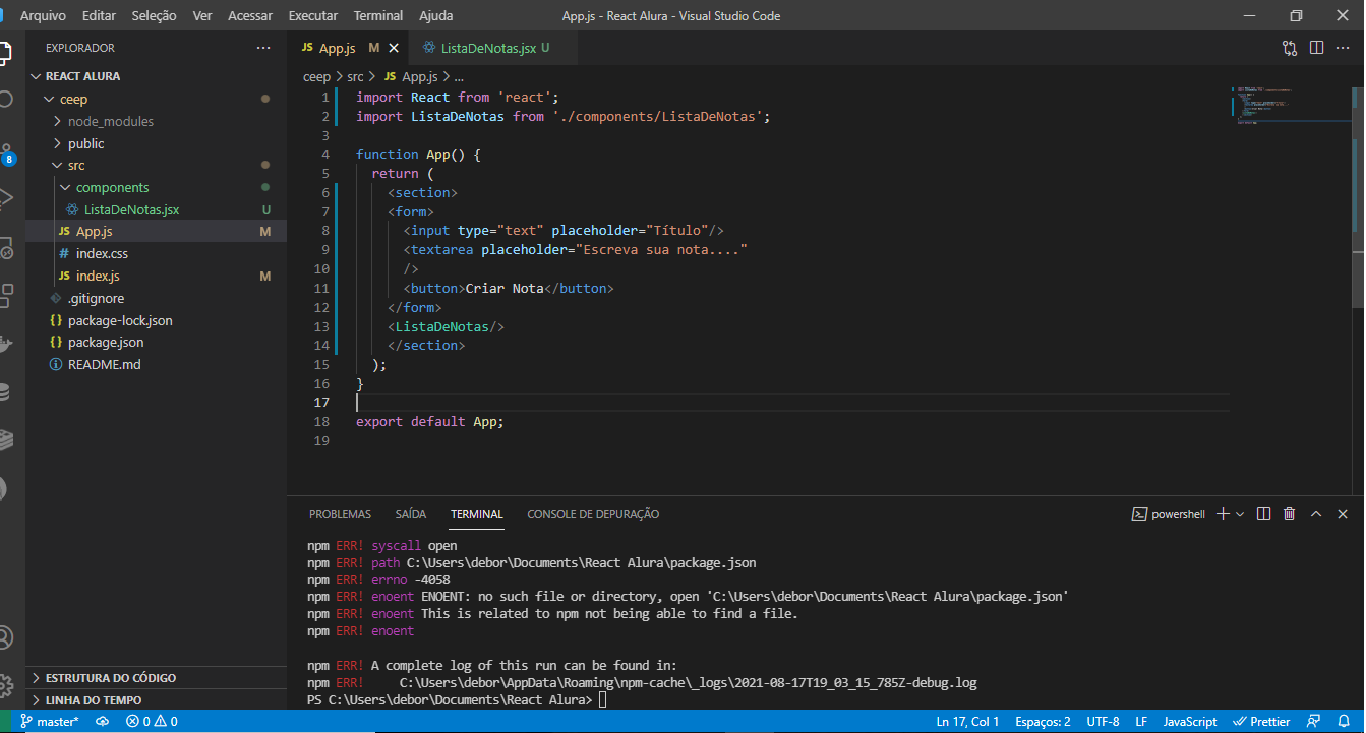The height and width of the screenshot is (733, 1366).
Task: Split the terminal pane
Action: coord(1264,514)
